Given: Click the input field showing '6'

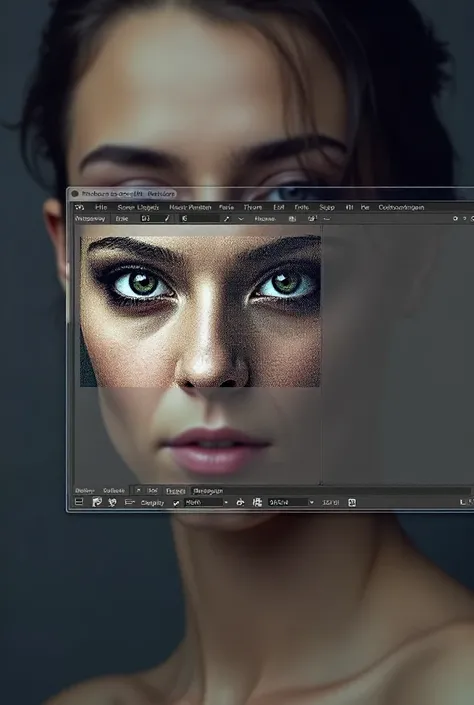Looking at the screenshot, I should 200,219.
